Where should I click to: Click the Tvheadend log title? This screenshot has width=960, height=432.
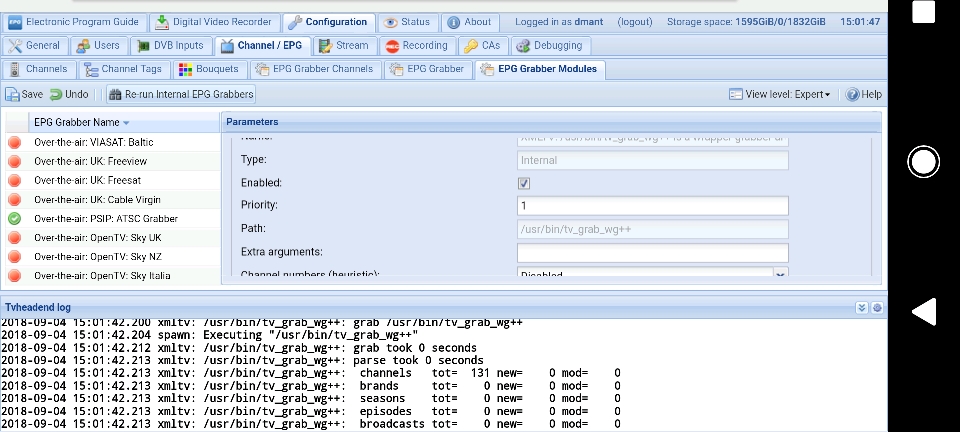pyautogui.click(x=38, y=308)
